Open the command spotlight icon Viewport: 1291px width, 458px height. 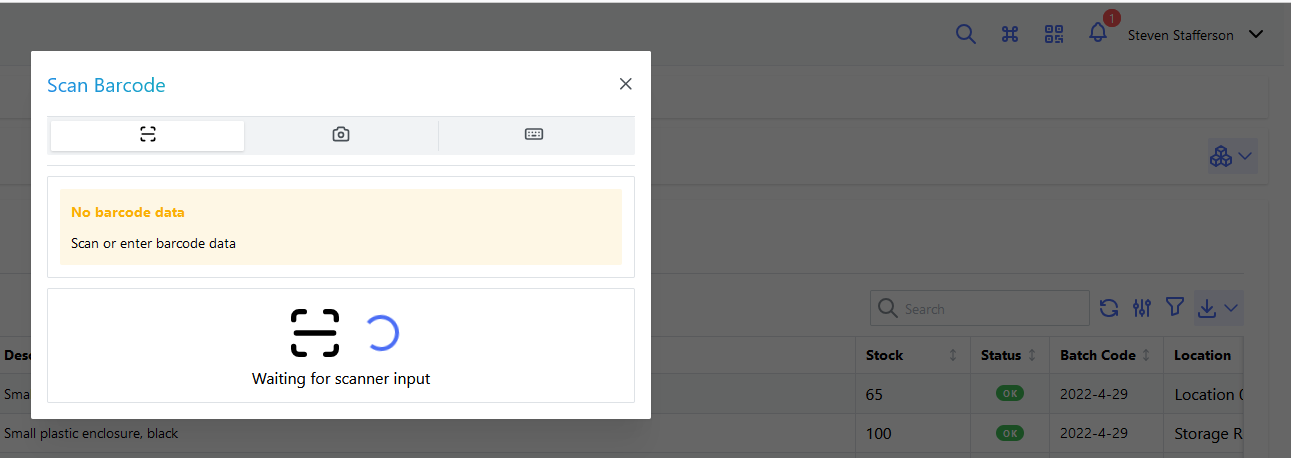coord(1010,34)
